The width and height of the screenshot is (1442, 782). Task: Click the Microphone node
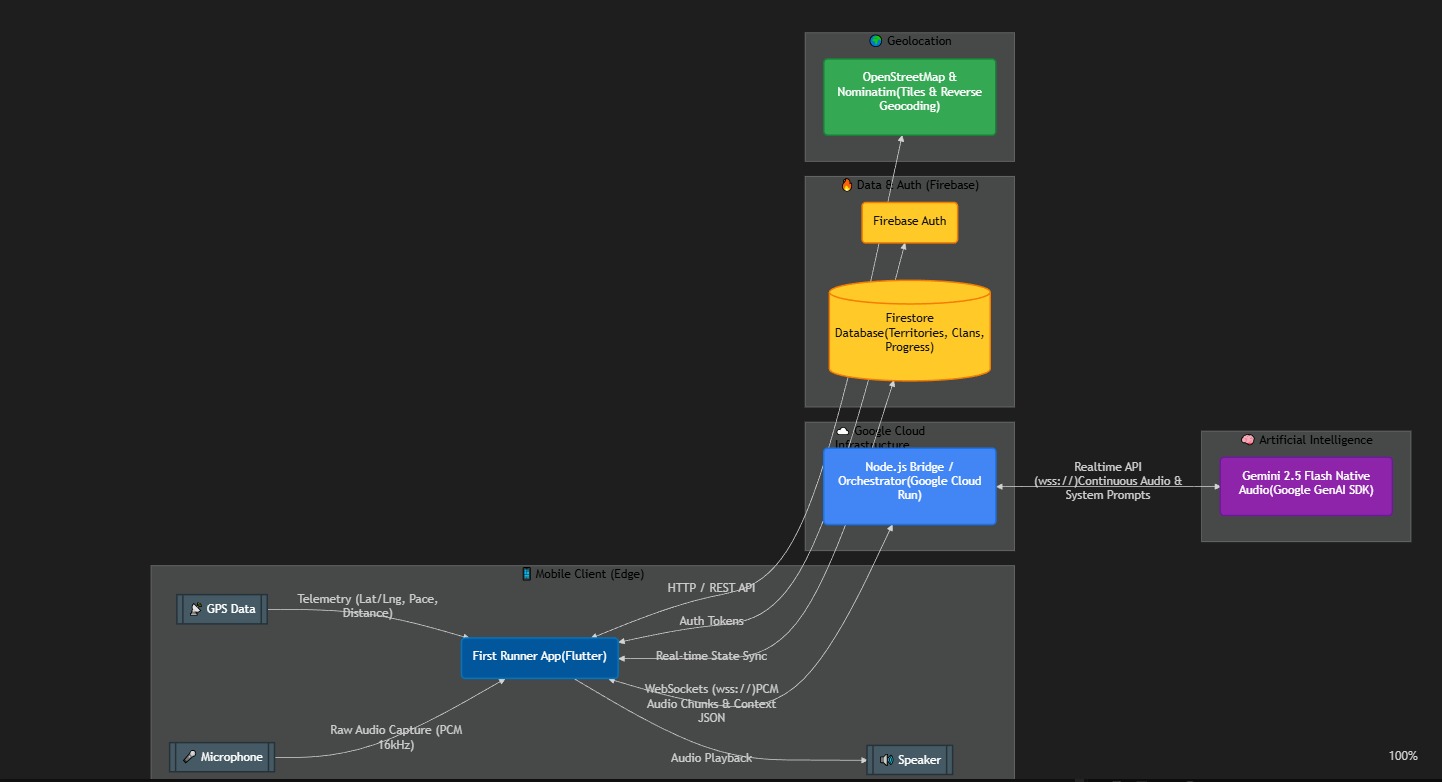(x=222, y=757)
